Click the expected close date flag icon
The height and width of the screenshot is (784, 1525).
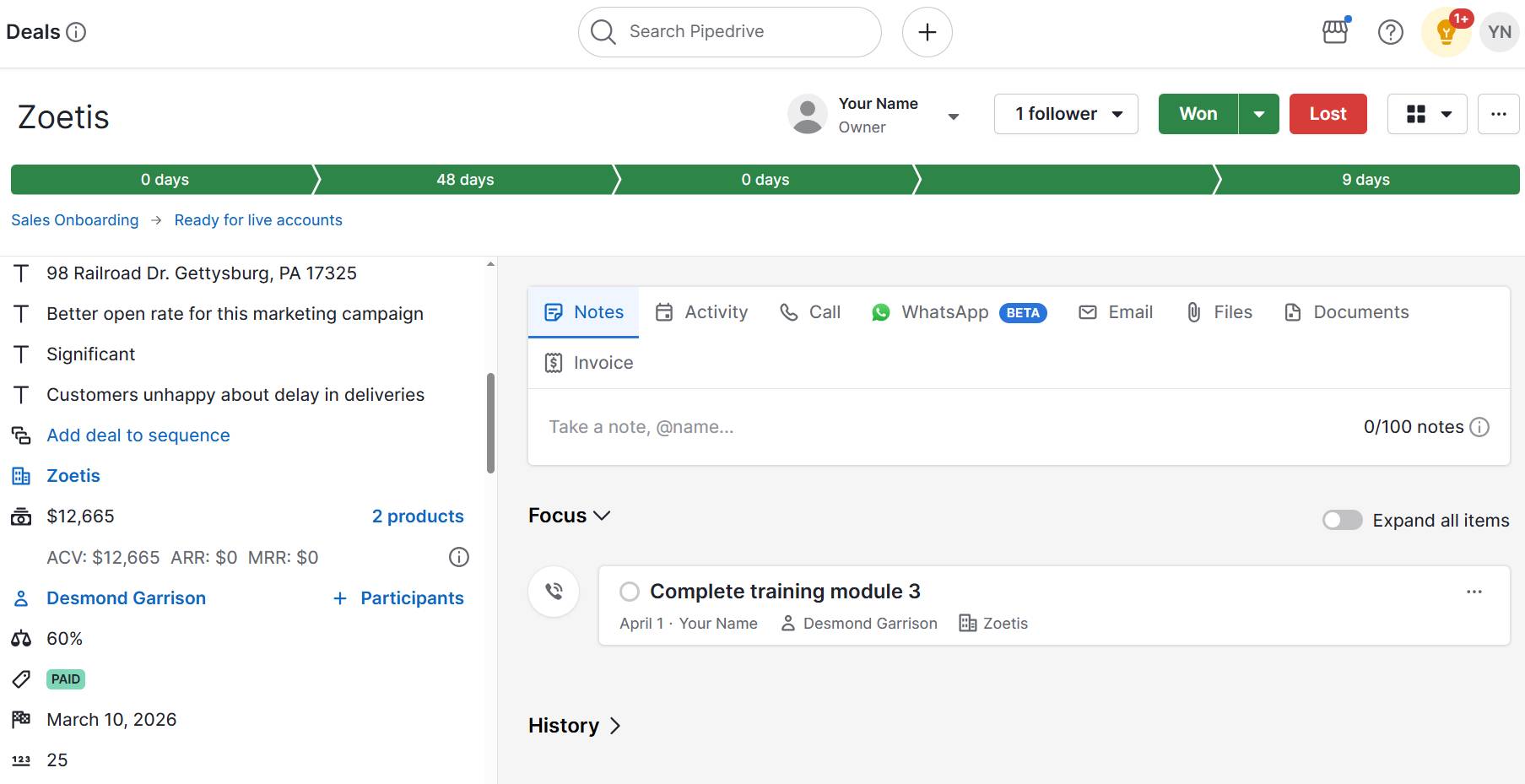pos(21,720)
